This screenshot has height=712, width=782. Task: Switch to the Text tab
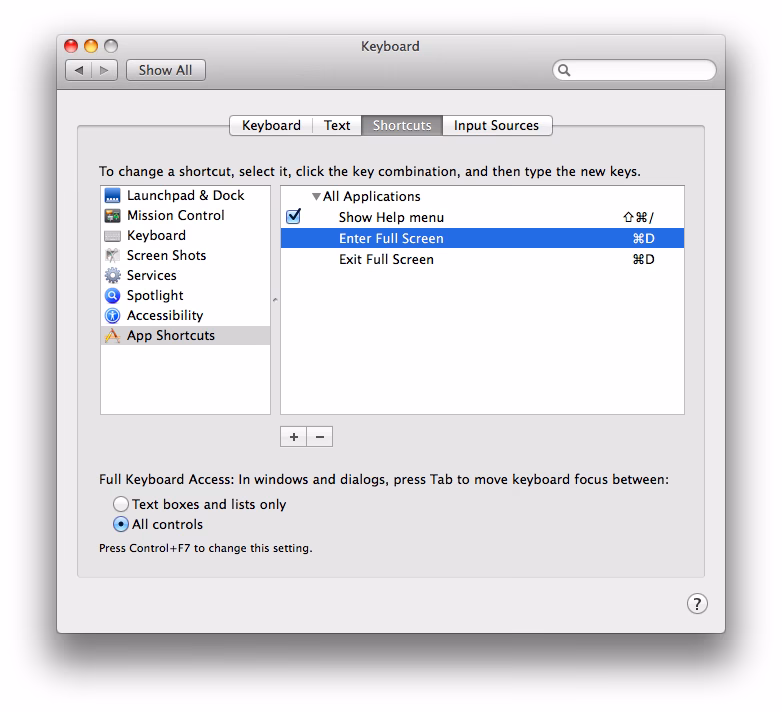[x=337, y=125]
